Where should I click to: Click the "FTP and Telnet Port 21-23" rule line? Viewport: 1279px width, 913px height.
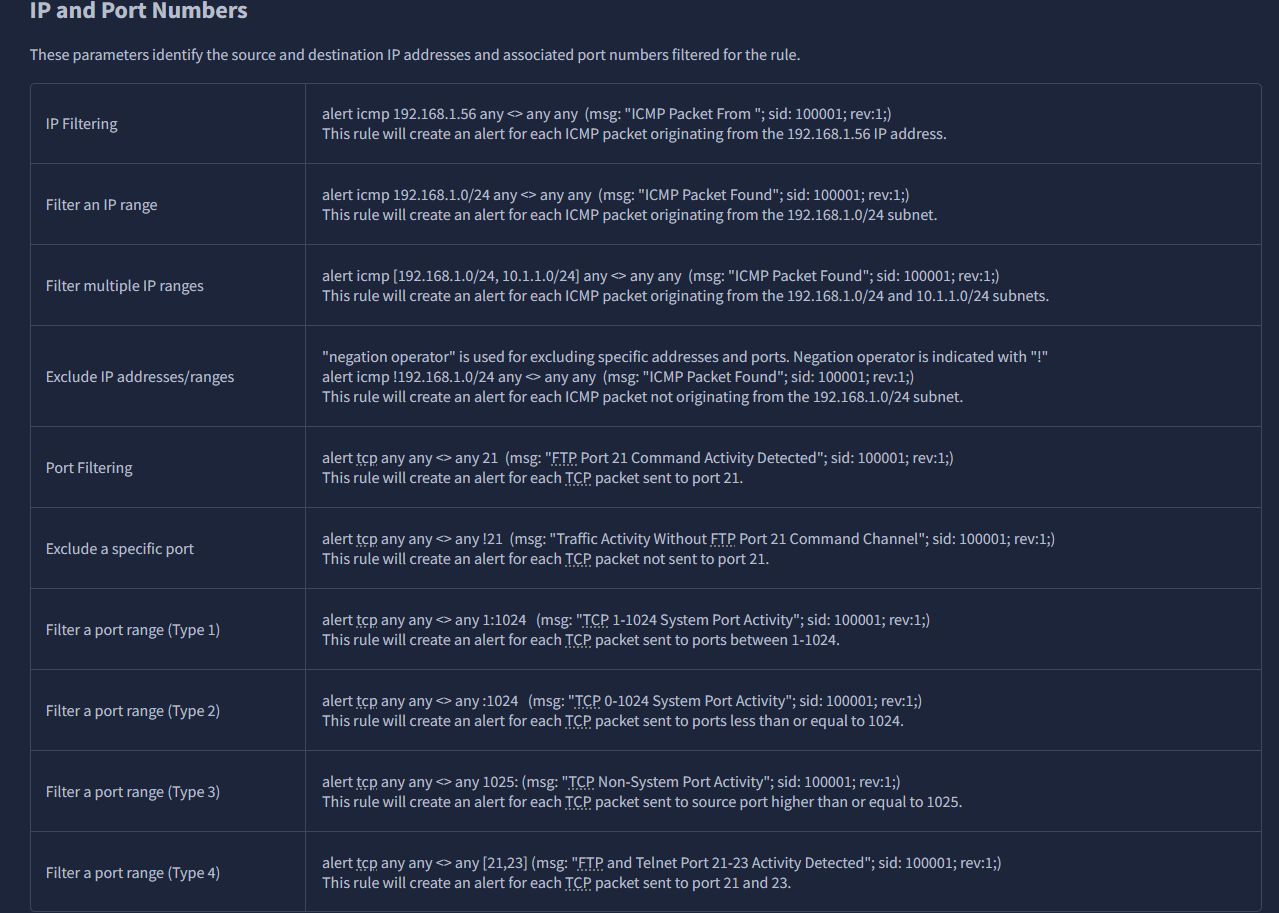[x=661, y=863]
